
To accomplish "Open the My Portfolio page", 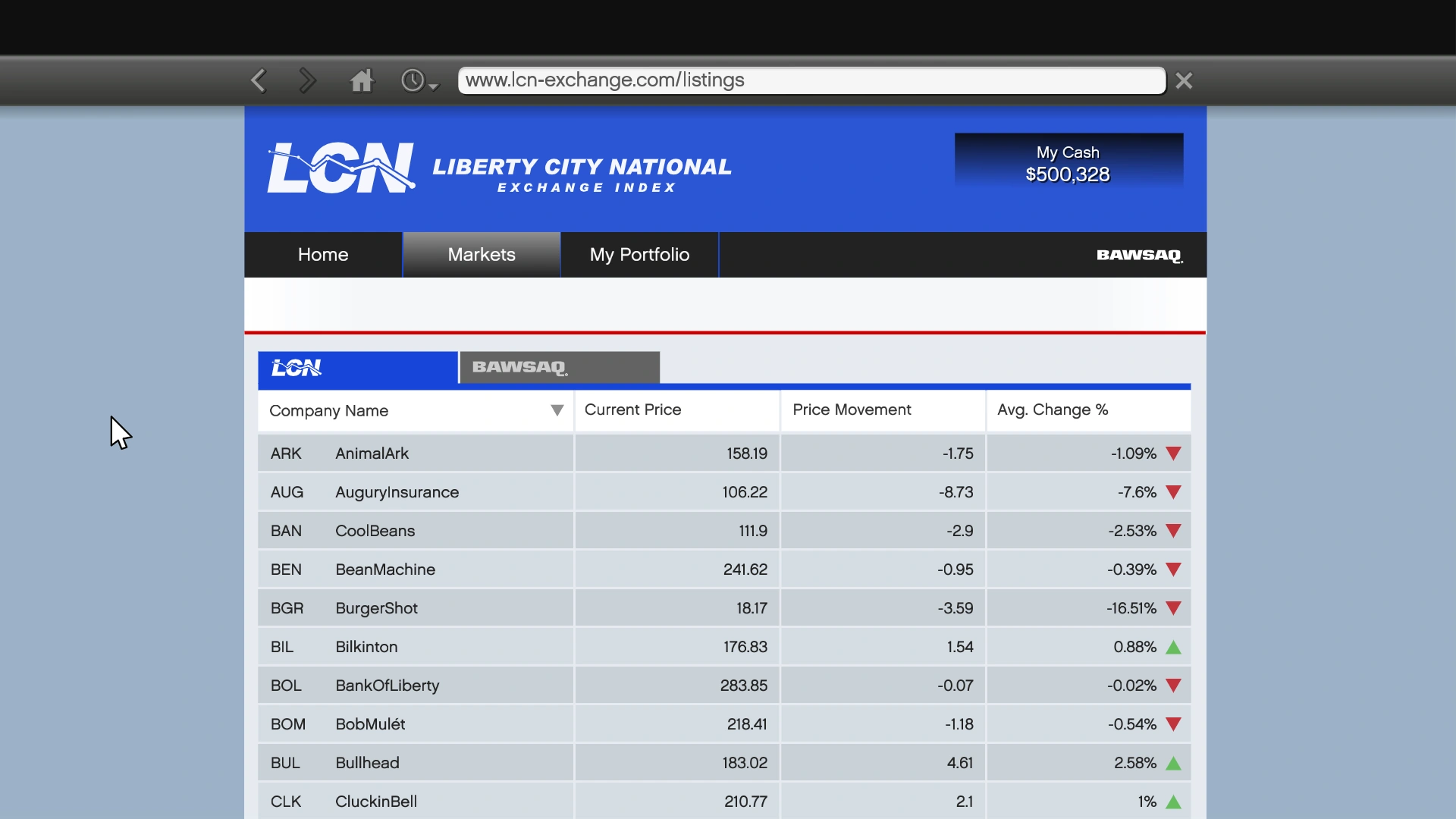I will click(639, 255).
